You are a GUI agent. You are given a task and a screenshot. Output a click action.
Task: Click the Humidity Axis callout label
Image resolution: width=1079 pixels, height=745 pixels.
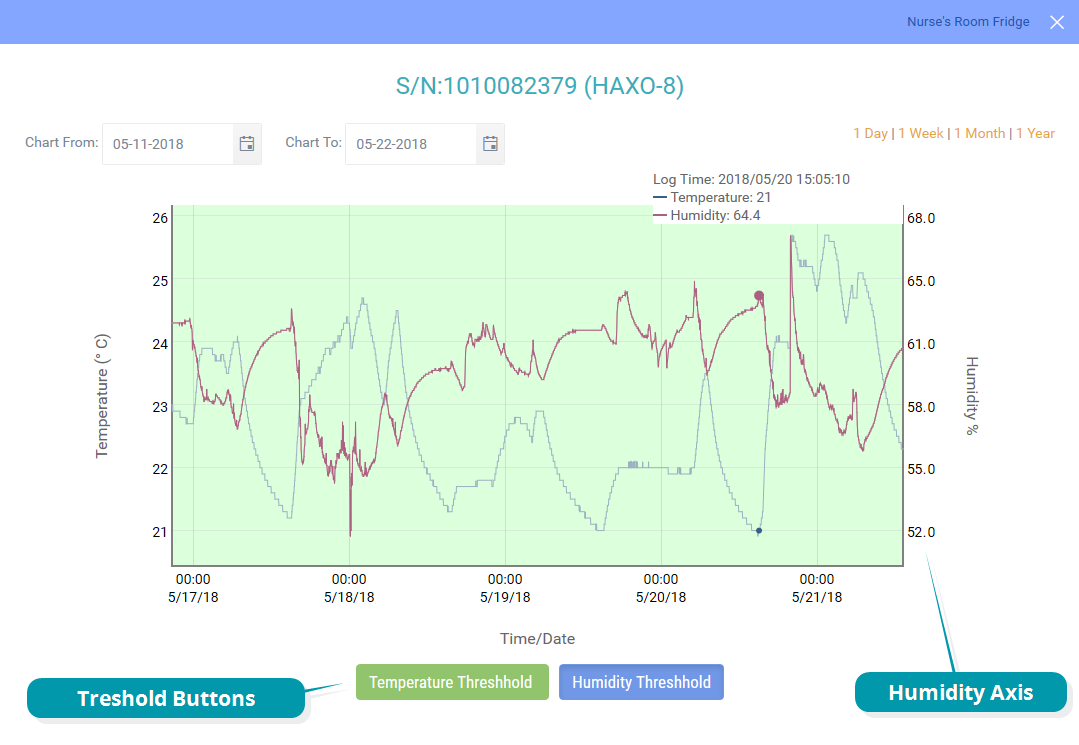coord(960,692)
